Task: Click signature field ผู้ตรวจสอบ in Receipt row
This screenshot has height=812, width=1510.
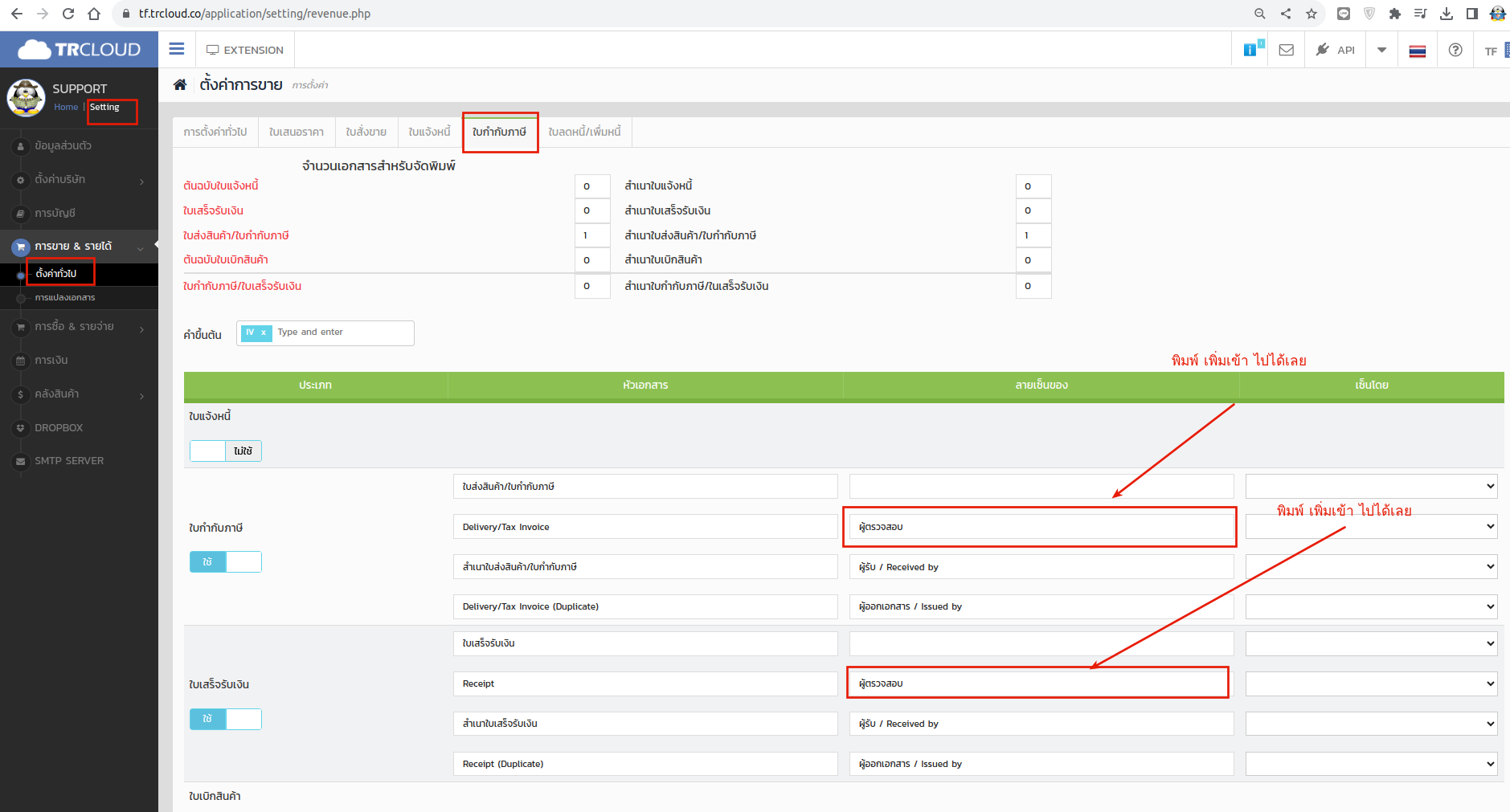Action: (1041, 683)
